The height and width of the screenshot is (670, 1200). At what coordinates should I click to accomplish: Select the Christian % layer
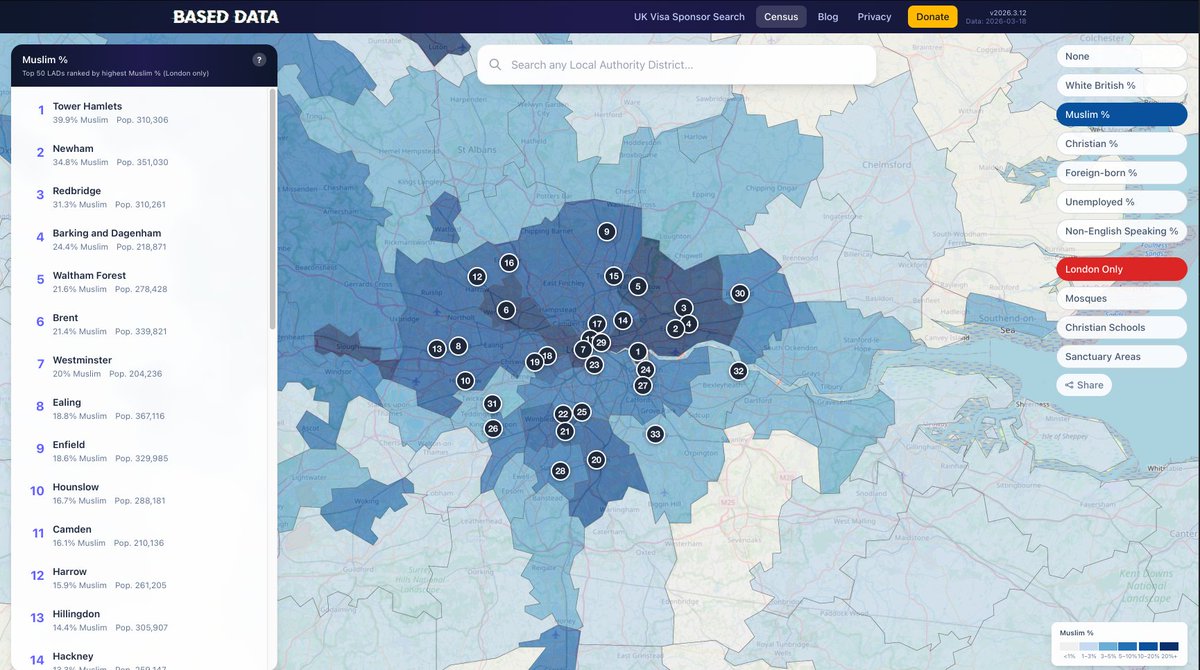click(1121, 144)
